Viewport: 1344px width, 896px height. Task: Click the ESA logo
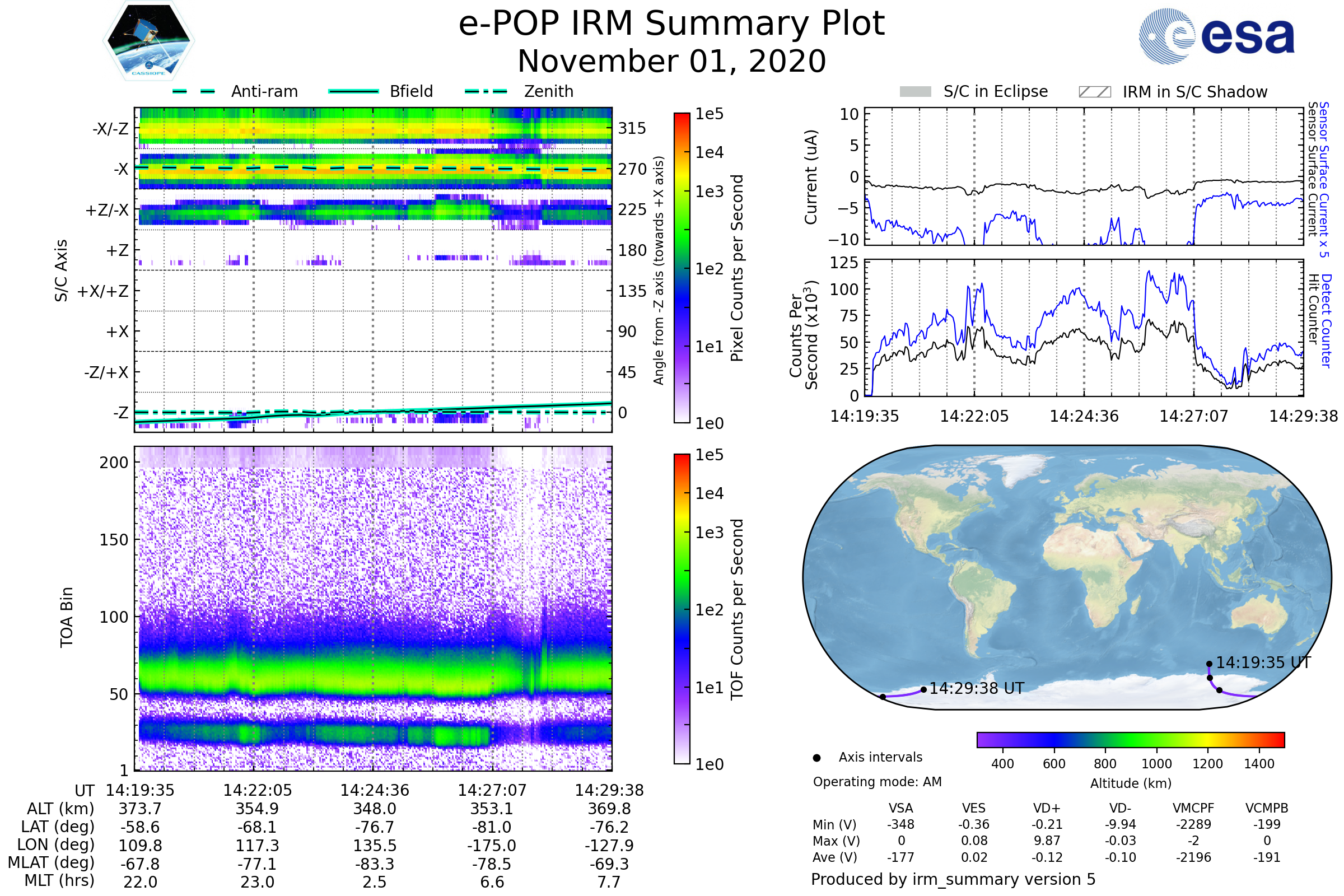[x=1216, y=36]
